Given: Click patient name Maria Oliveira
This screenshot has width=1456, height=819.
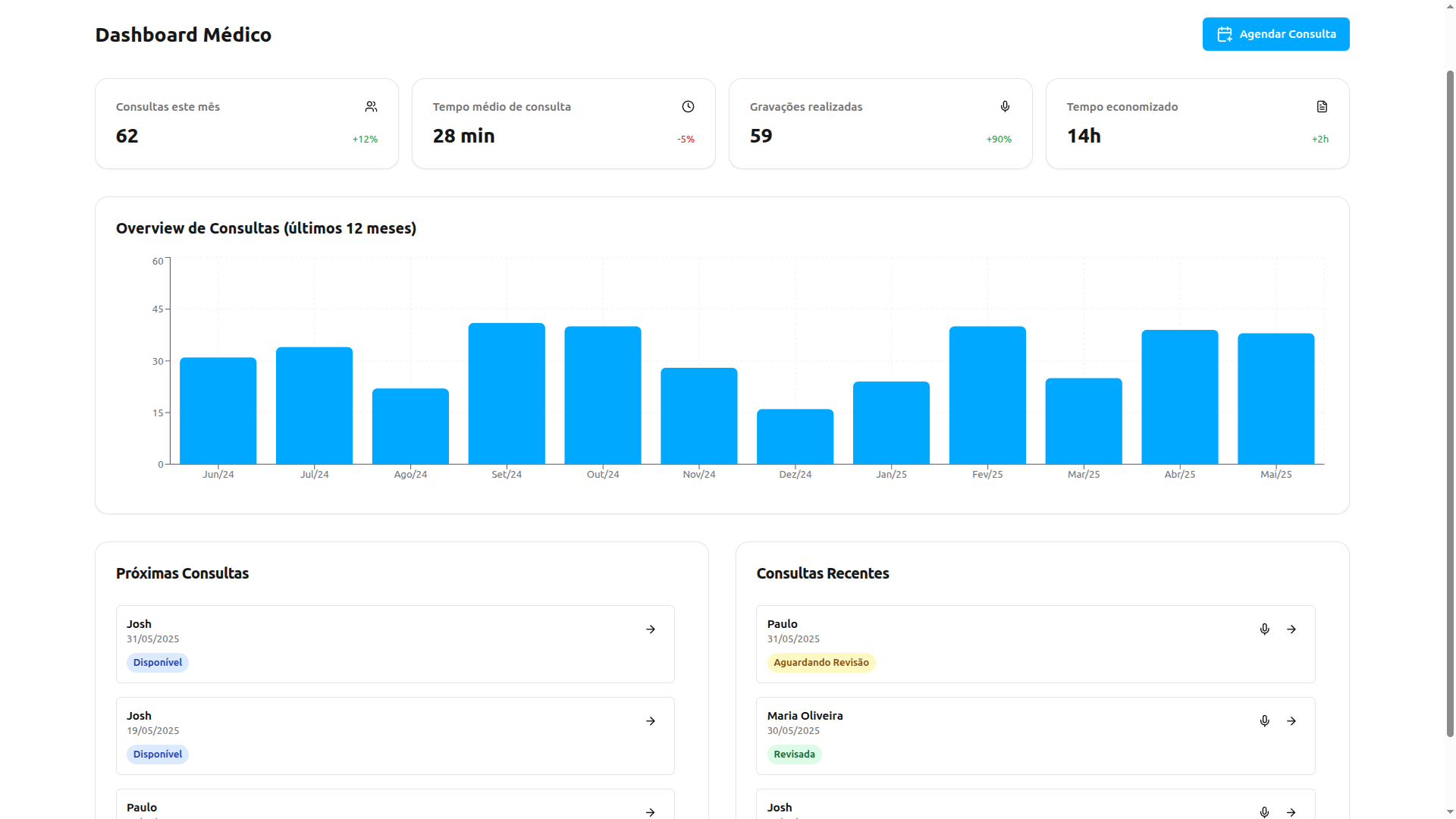Looking at the screenshot, I should tap(805, 716).
